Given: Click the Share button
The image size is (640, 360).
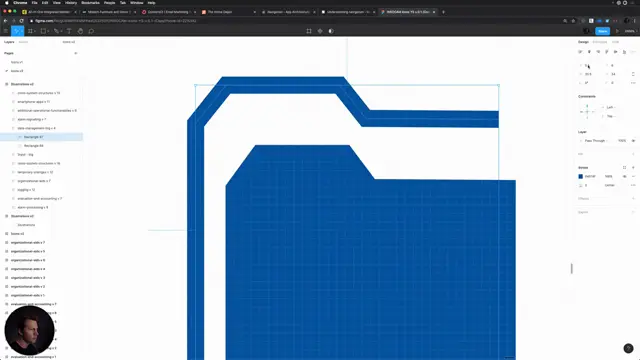Looking at the screenshot, I should [602, 31].
